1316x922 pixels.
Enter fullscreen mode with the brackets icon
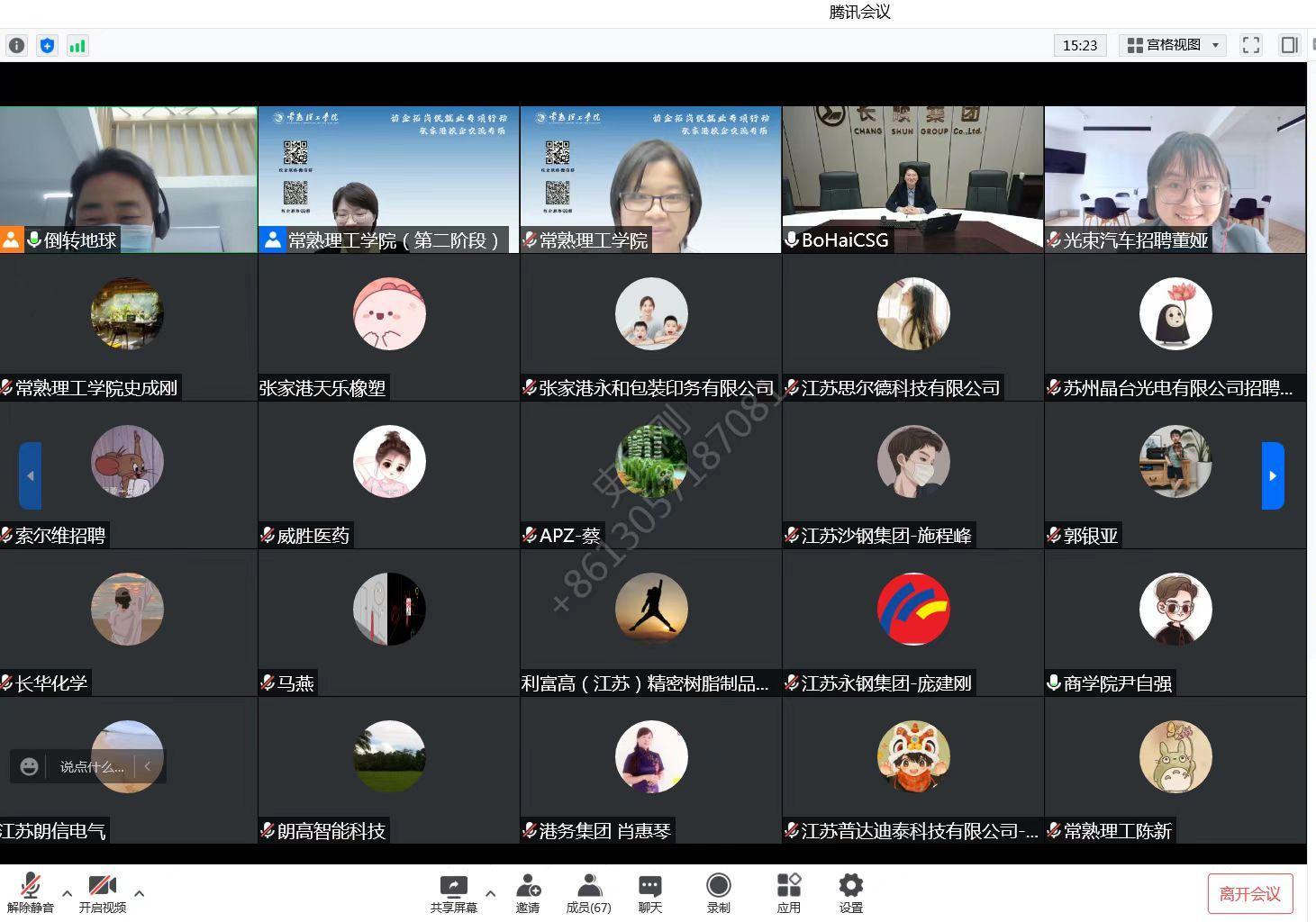coord(1251,45)
